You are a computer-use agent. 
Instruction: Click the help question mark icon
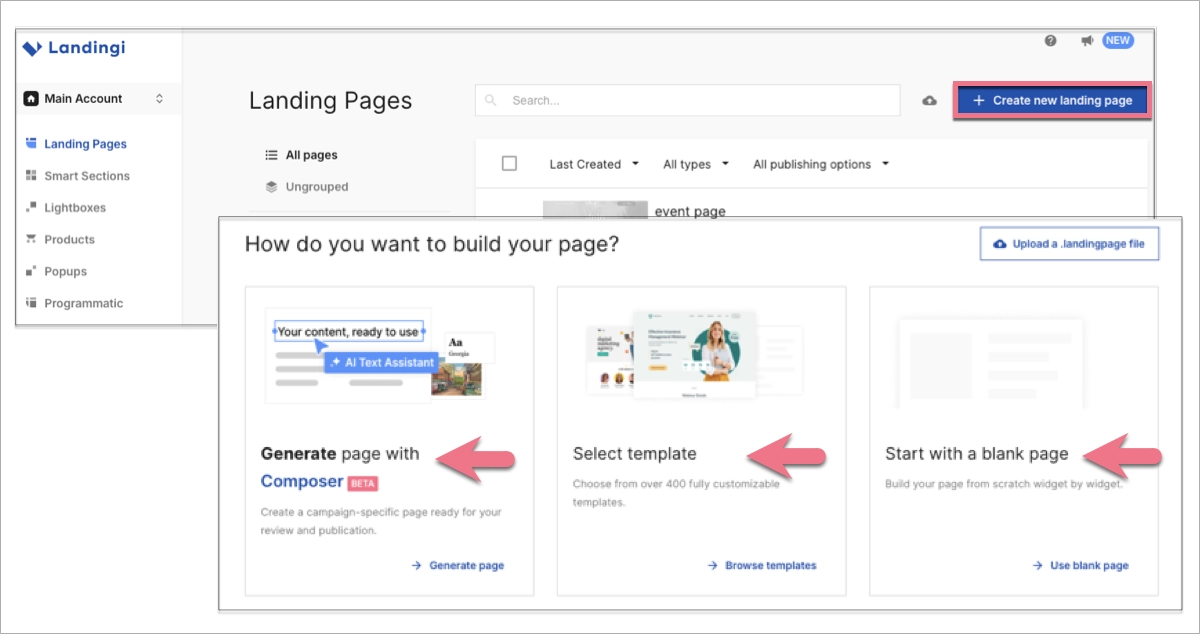(x=1048, y=40)
